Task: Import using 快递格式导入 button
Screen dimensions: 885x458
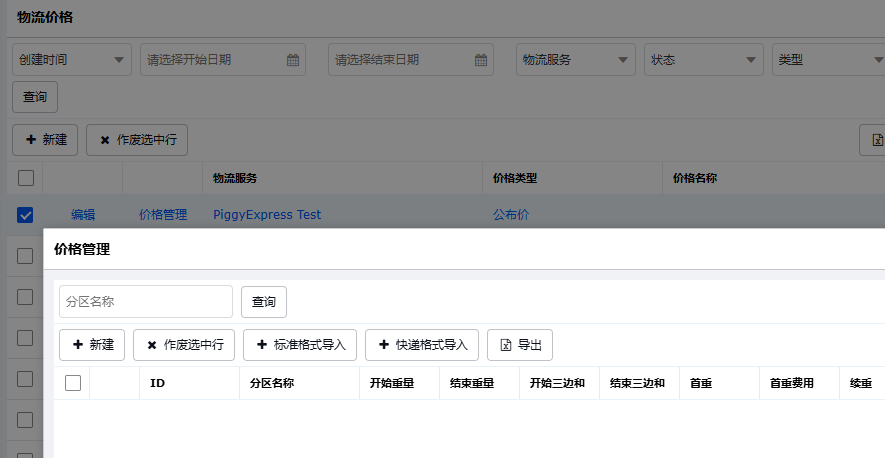Action: click(x=421, y=345)
